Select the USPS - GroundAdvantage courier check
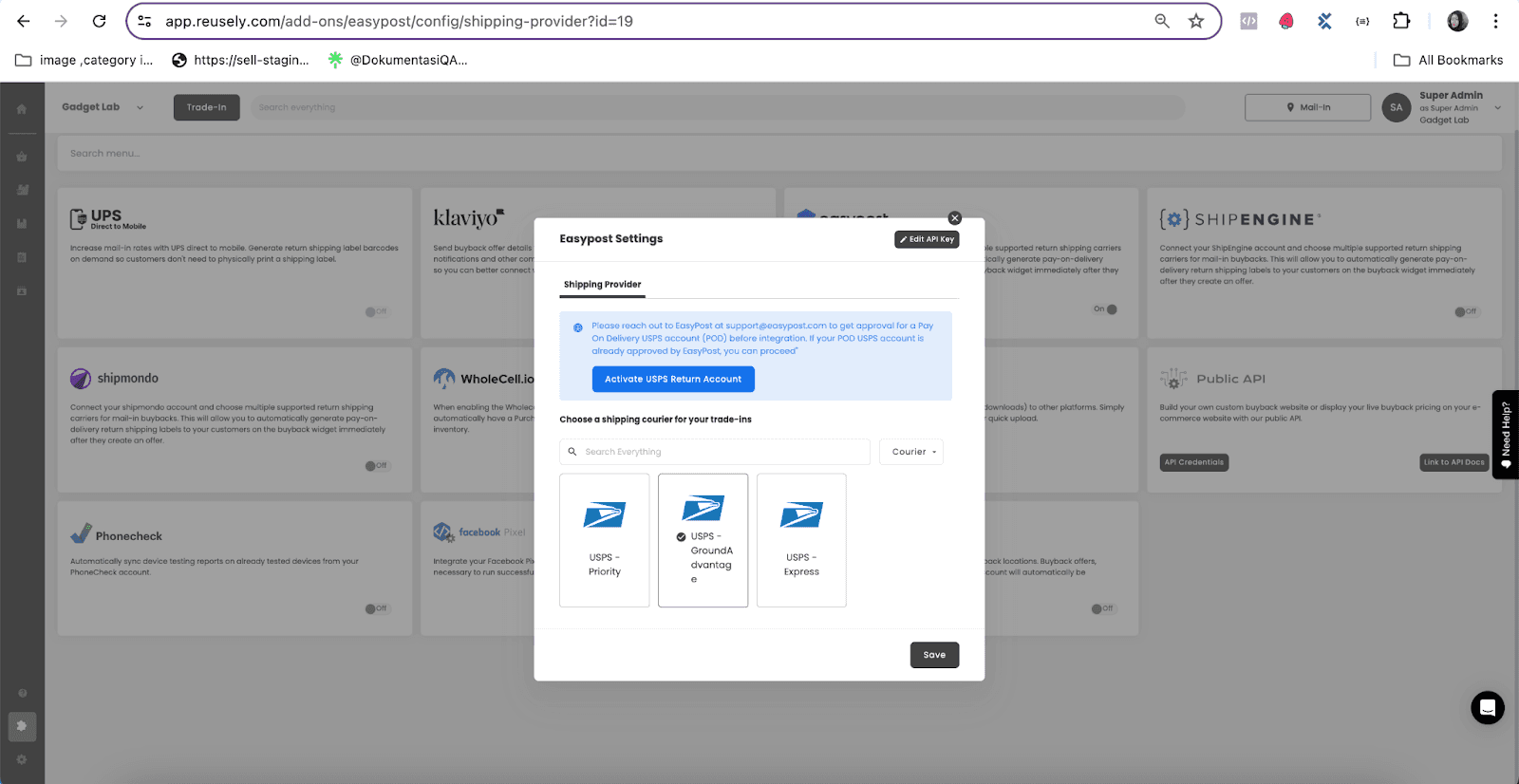The image size is (1519, 784). [x=681, y=537]
